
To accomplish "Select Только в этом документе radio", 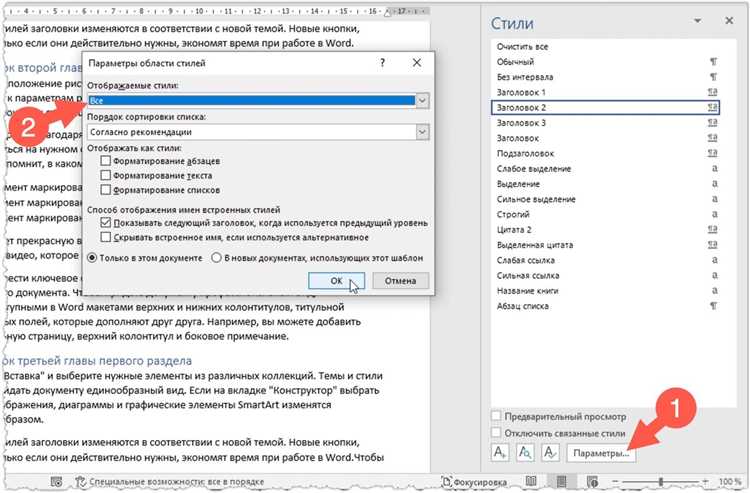I will (92, 258).
